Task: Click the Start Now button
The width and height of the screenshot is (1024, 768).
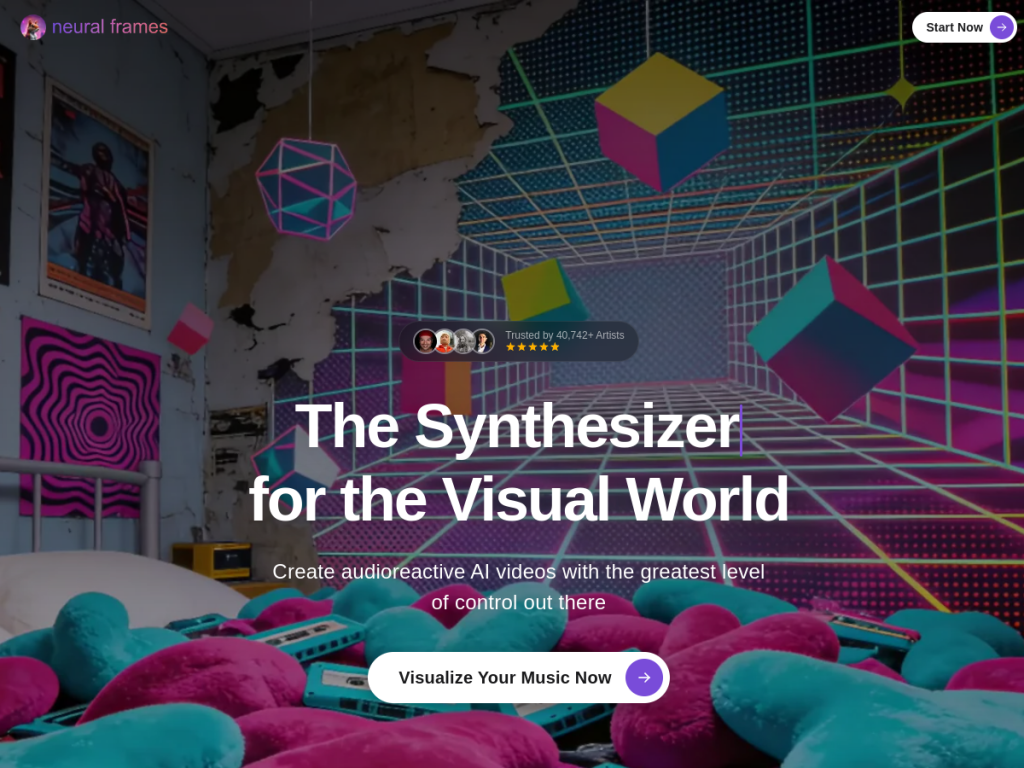Action: click(x=964, y=27)
